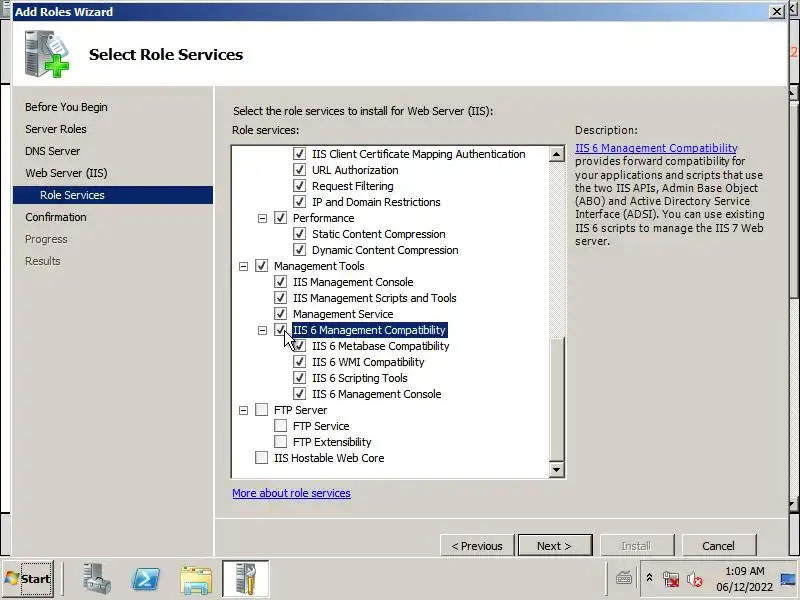
Task: Collapse the FTP Server node
Action: (x=243, y=410)
